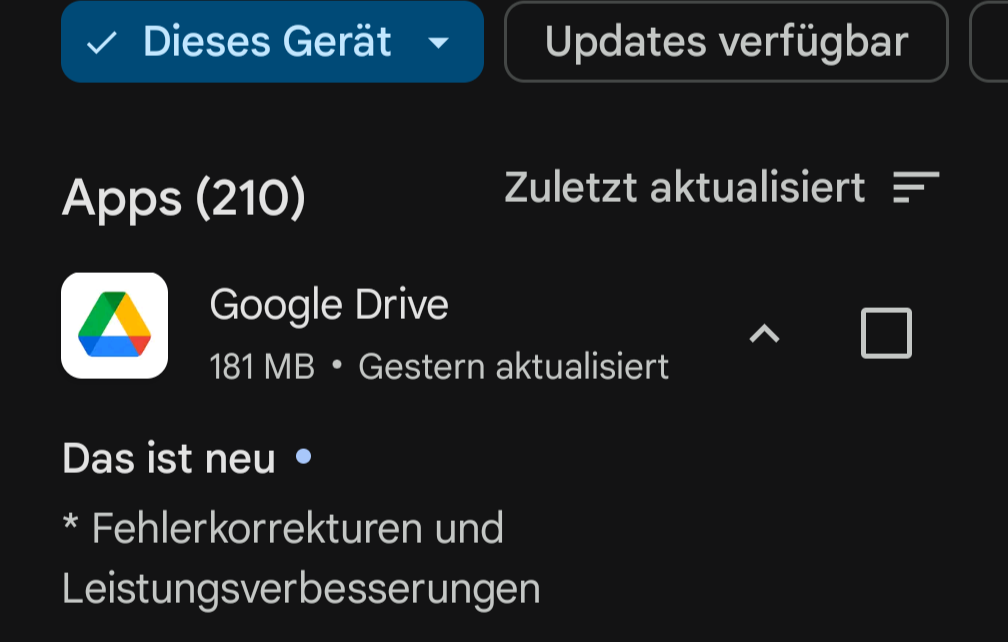Open the Zuletzt aktualisiert sort options
The width and height of the screenshot is (1008, 642).
coord(684,187)
